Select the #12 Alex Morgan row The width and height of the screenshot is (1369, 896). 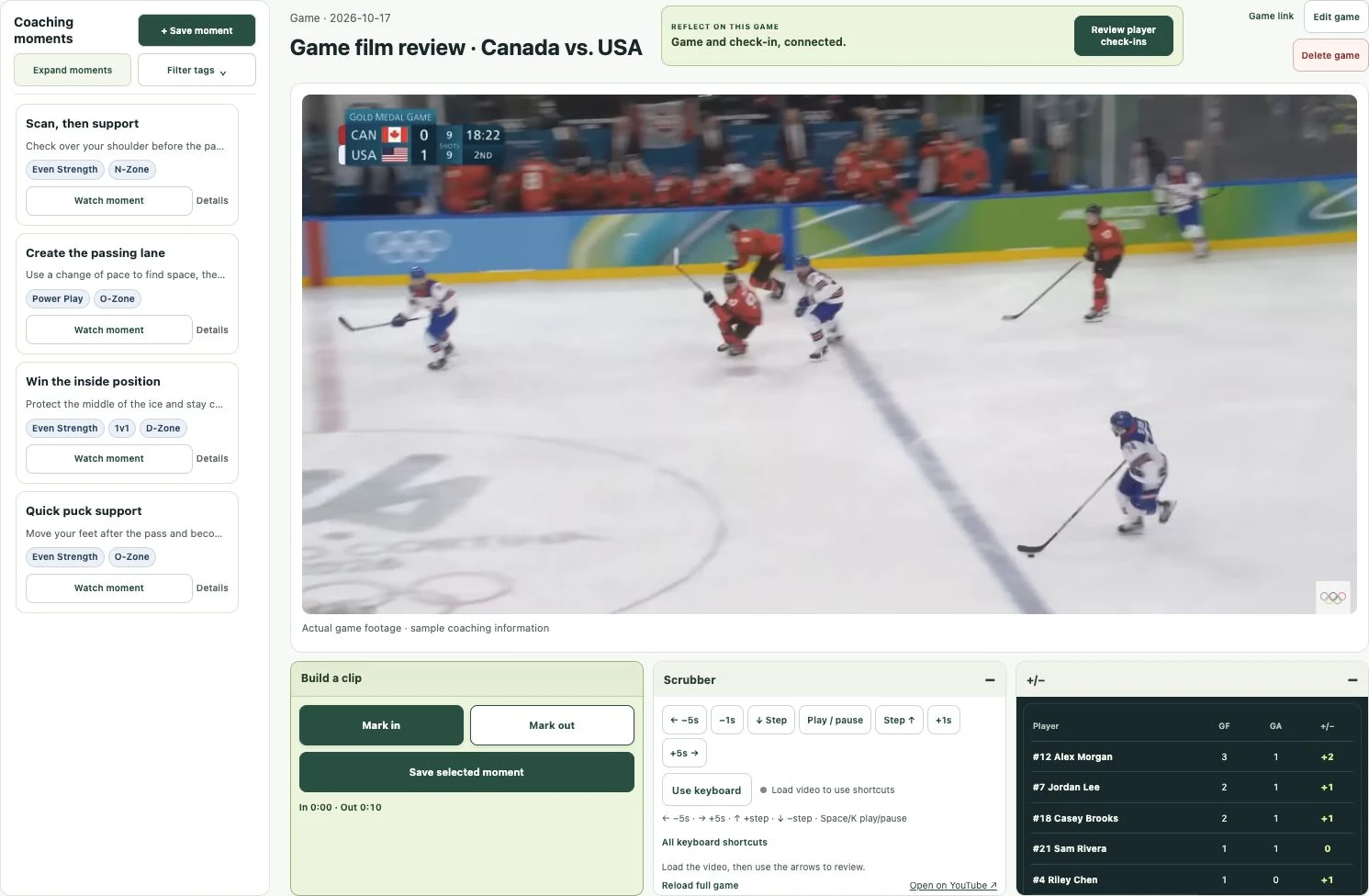(1191, 757)
